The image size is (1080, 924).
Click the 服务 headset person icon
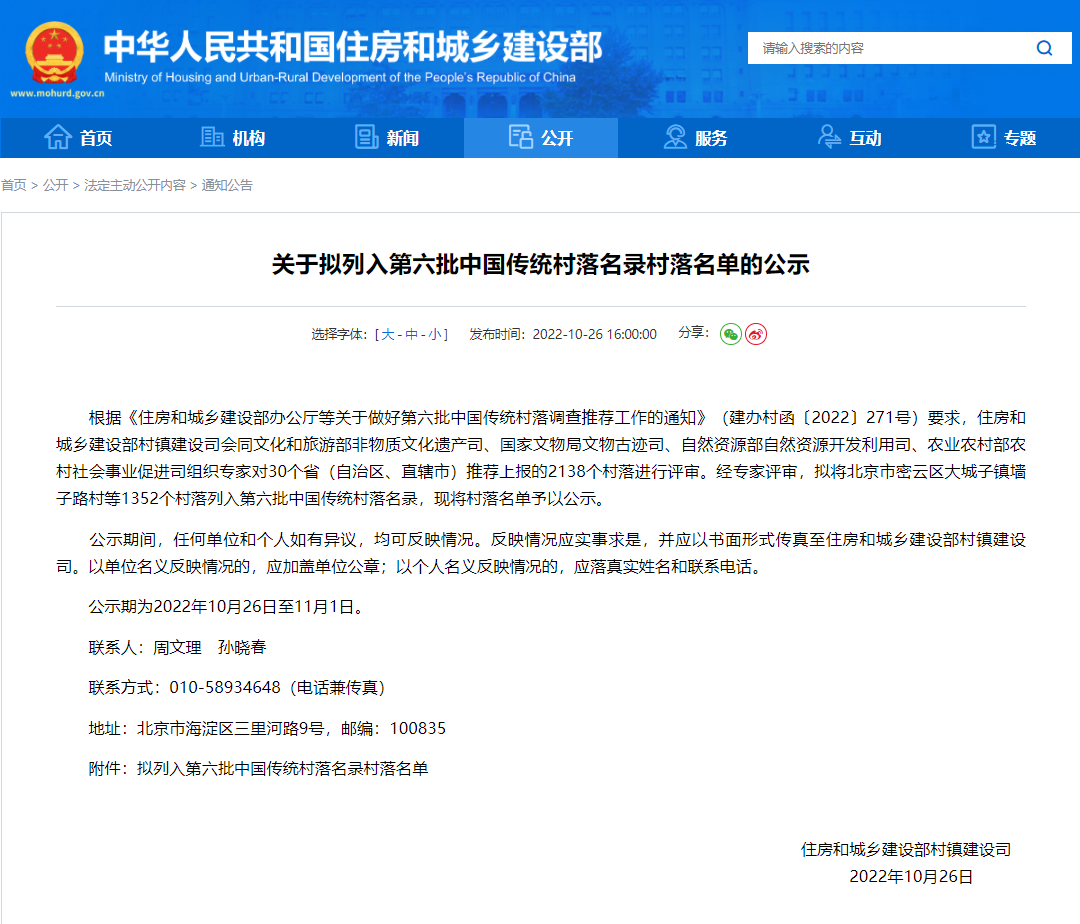[x=675, y=137]
